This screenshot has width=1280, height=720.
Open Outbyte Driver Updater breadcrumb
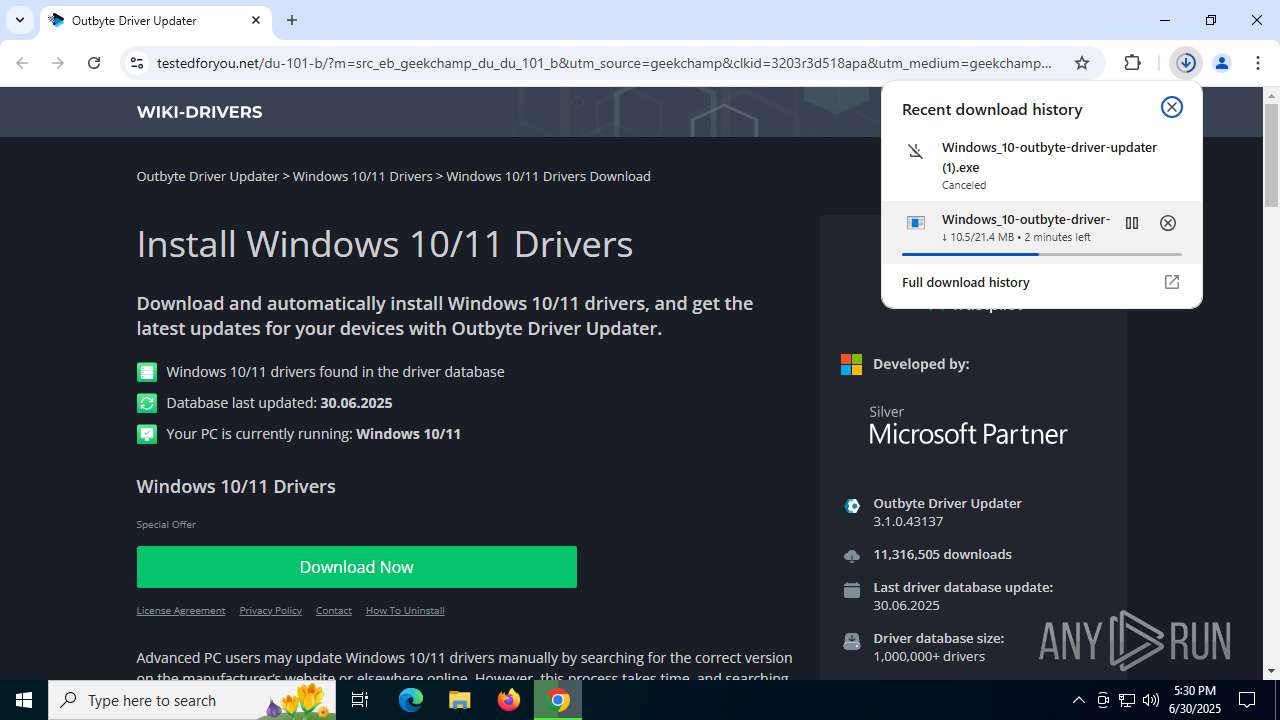[208, 176]
